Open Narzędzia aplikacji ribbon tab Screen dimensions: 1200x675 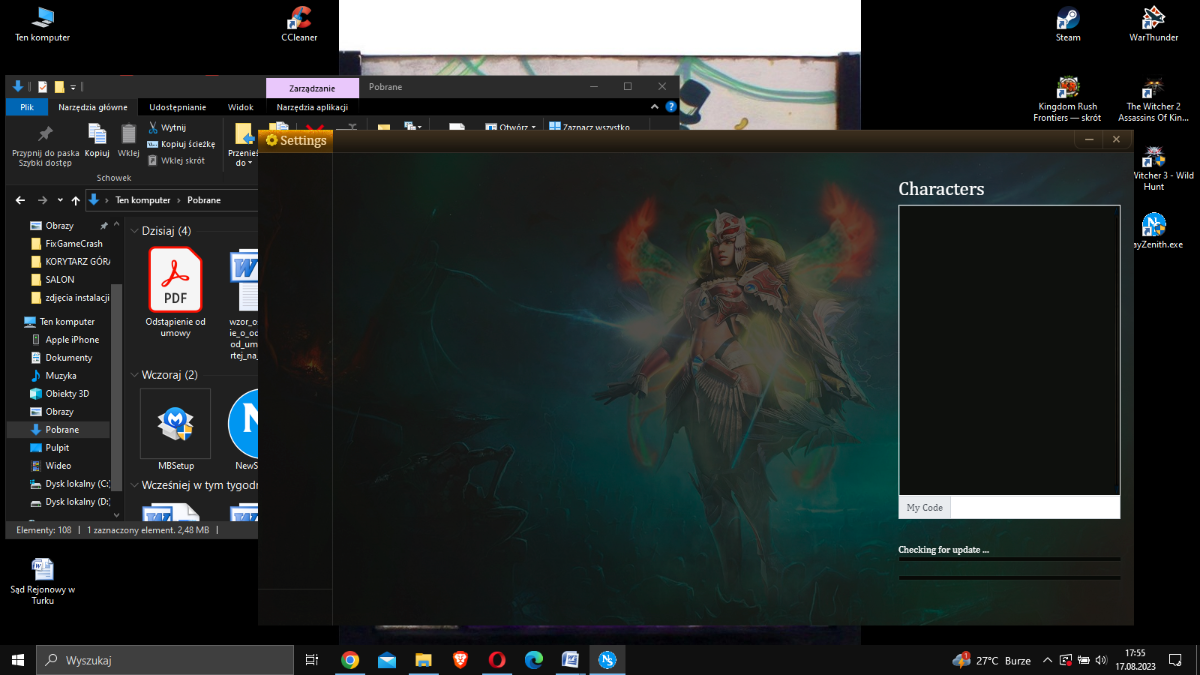coord(312,107)
